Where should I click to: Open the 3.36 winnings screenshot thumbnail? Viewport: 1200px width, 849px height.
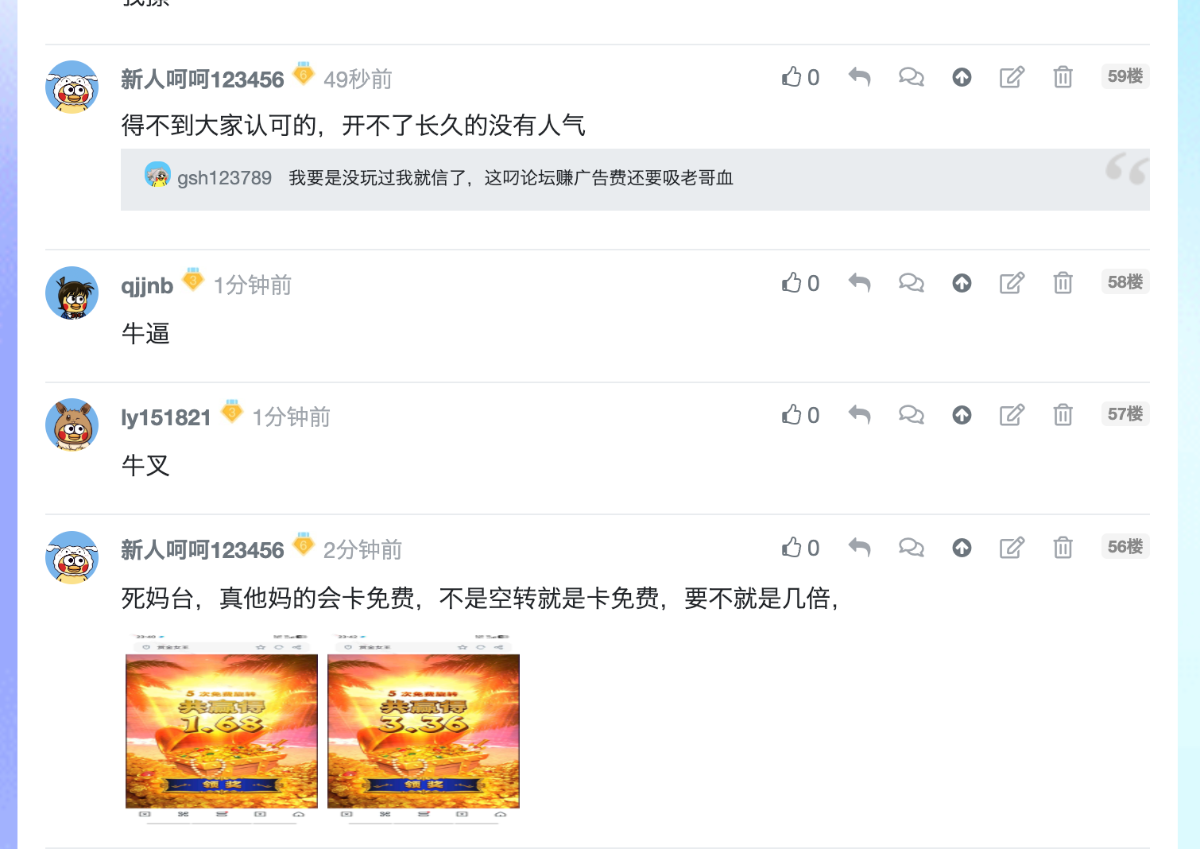[x=423, y=728]
